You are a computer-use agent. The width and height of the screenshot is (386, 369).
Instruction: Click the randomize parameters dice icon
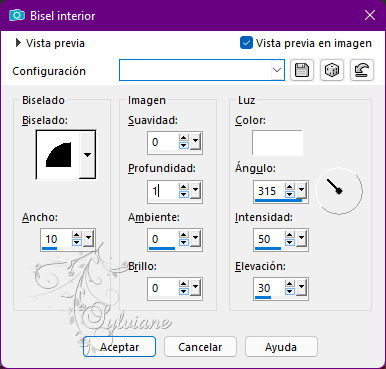(x=332, y=70)
